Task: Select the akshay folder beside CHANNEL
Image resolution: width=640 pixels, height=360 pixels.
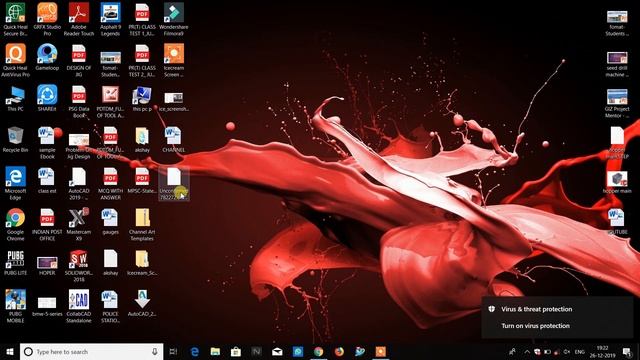Action: (142, 139)
